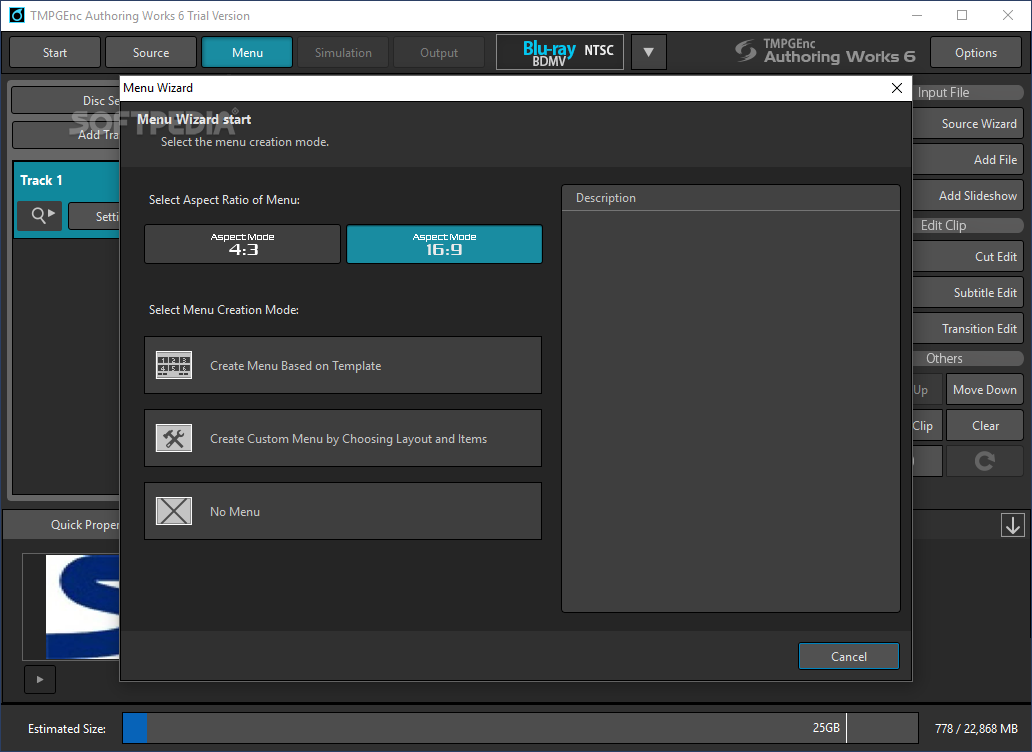Minimize the TMPGEnc window
The height and width of the screenshot is (752, 1032).
917,15
